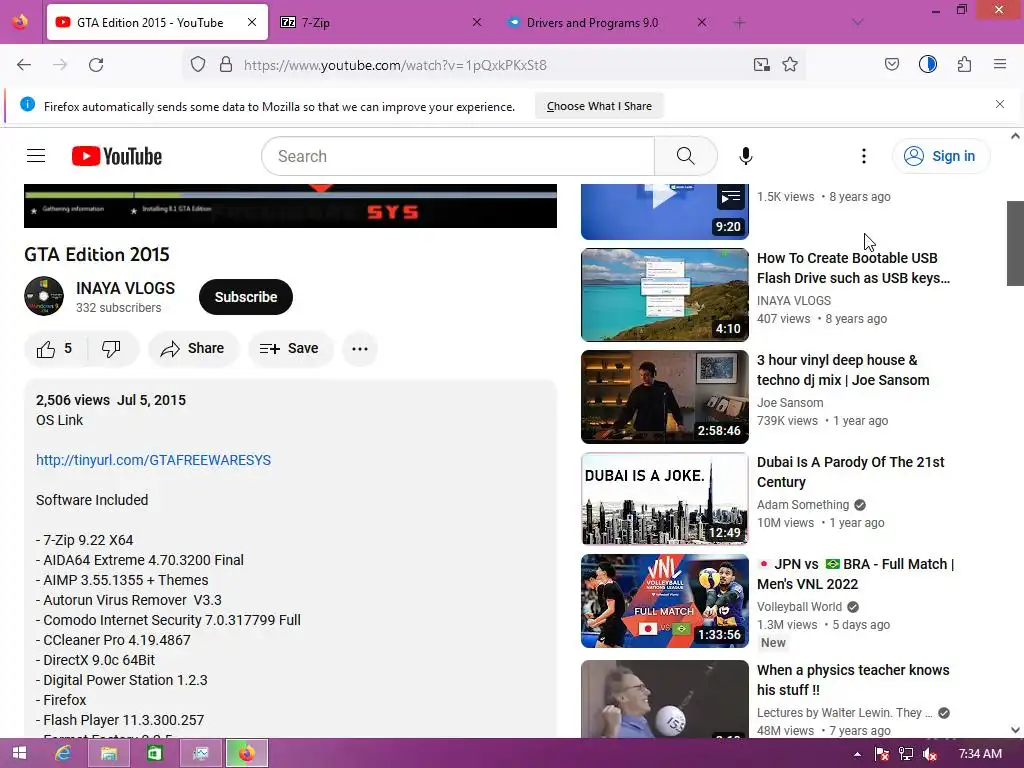Select '2,506 views Jul 5, 2015' text

click(111, 400)
